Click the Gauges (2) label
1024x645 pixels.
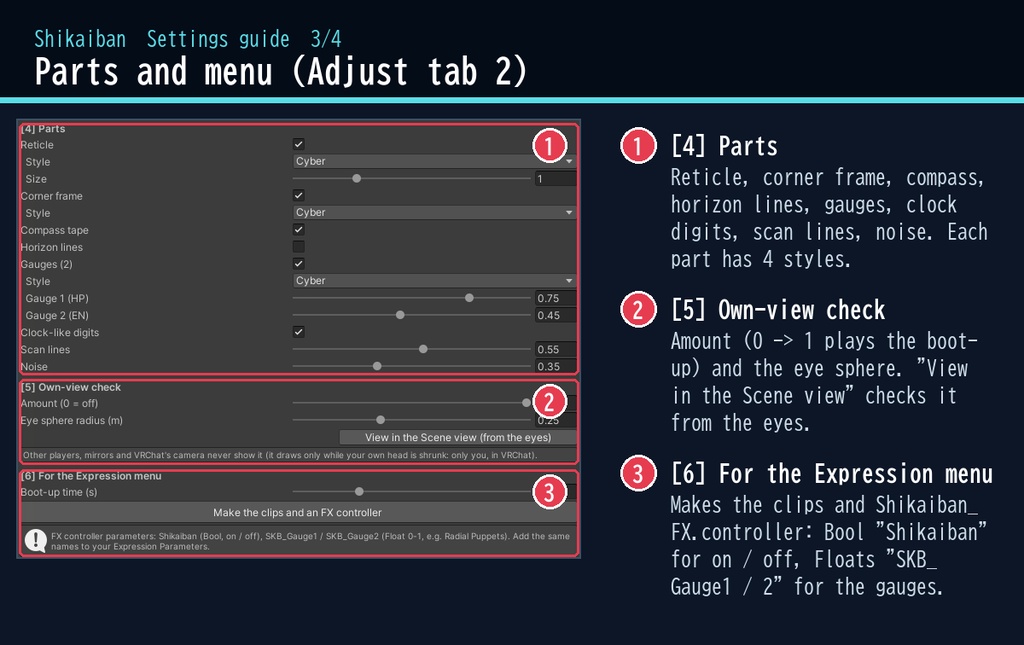46,264
